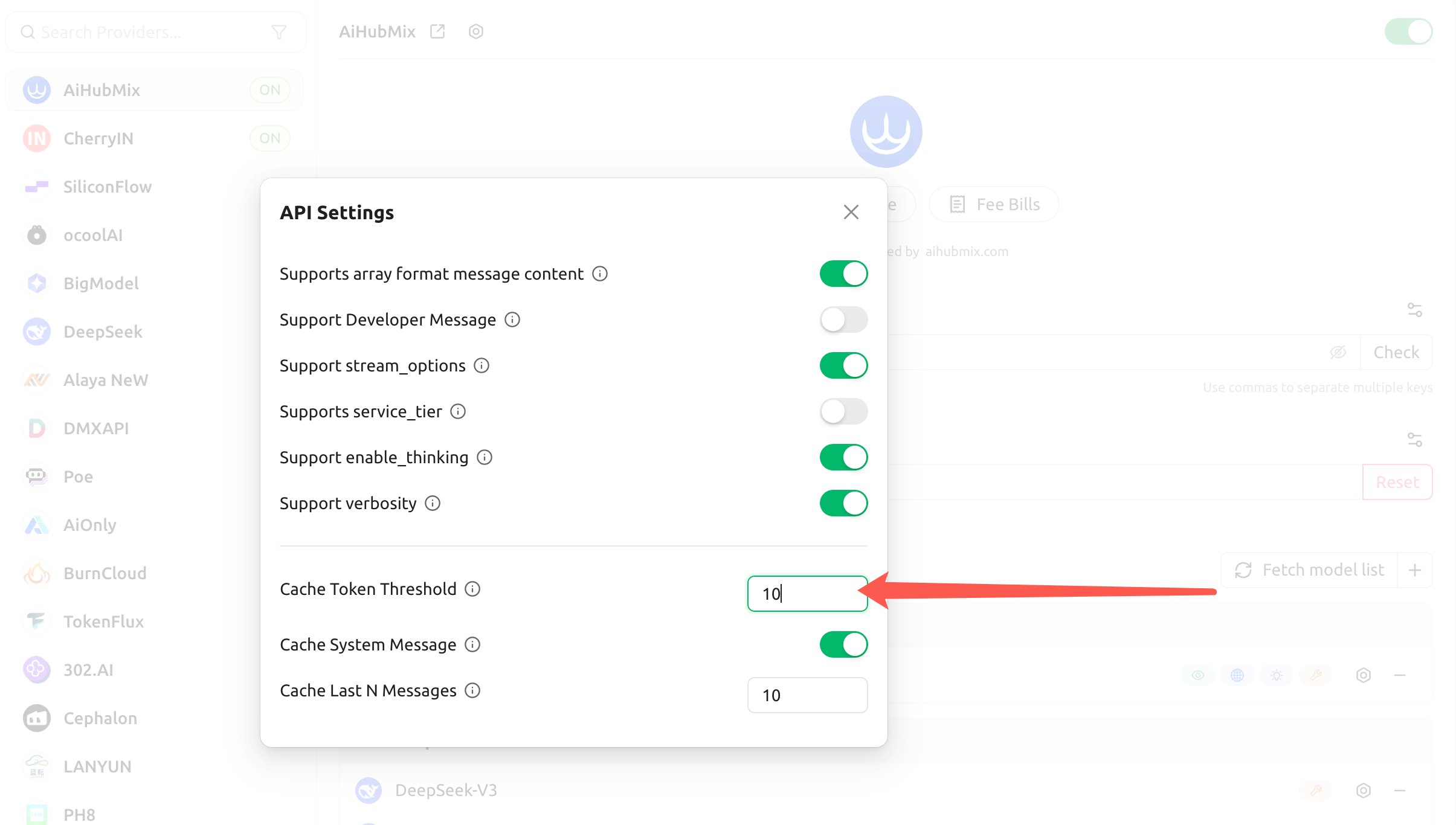Screen dimensions: 1456x825
Task: Select ocoolAI provider
Action: 133,235
